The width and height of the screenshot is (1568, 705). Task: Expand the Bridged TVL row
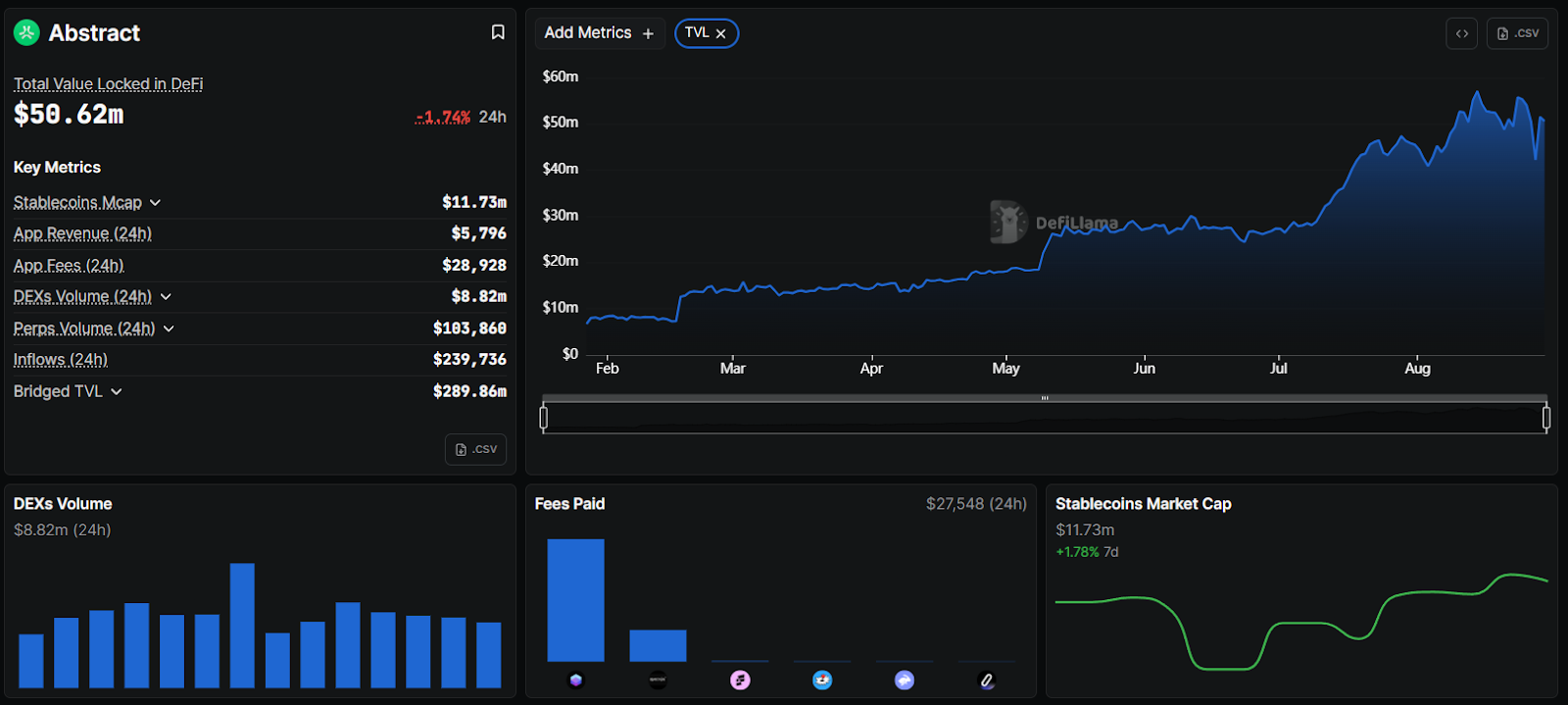tap(117, 391)
